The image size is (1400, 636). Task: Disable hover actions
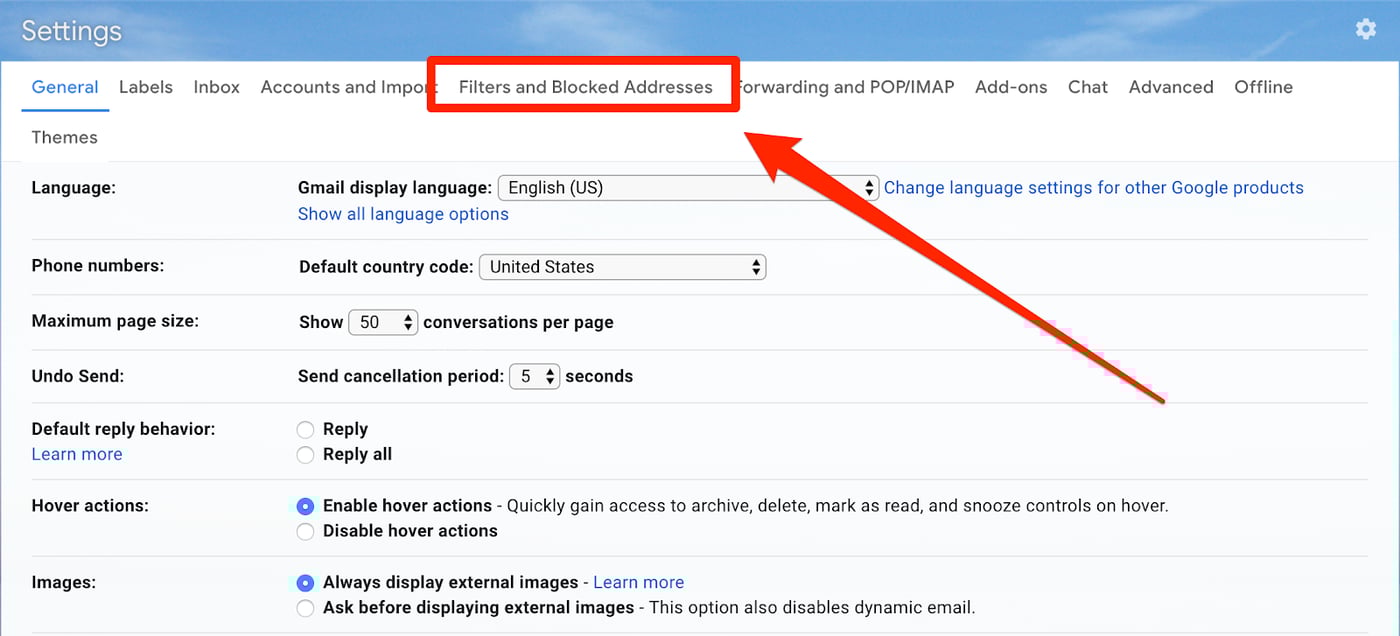click(305, 531)
